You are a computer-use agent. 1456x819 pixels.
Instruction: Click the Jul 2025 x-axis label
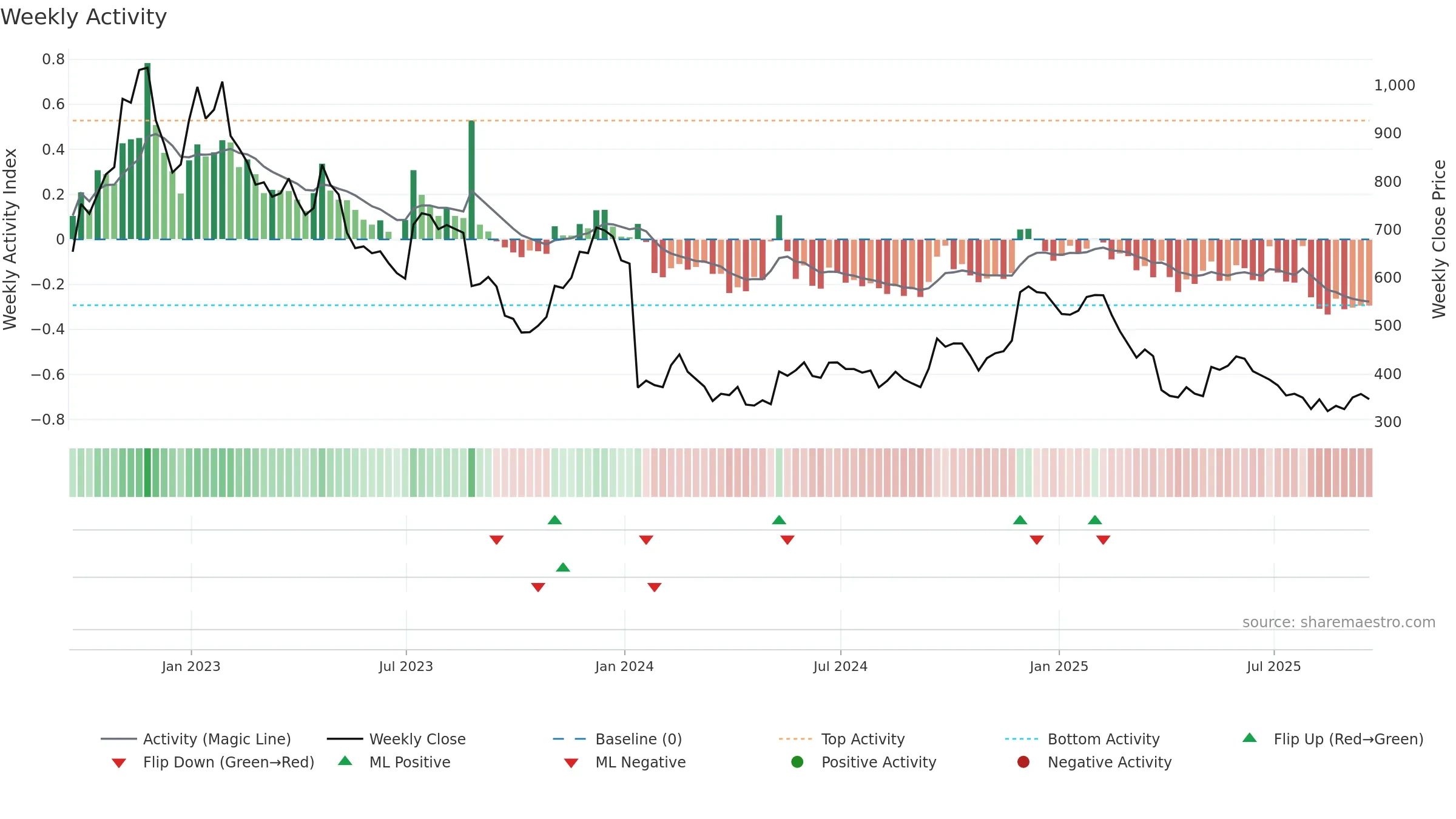pos(1274,667)
